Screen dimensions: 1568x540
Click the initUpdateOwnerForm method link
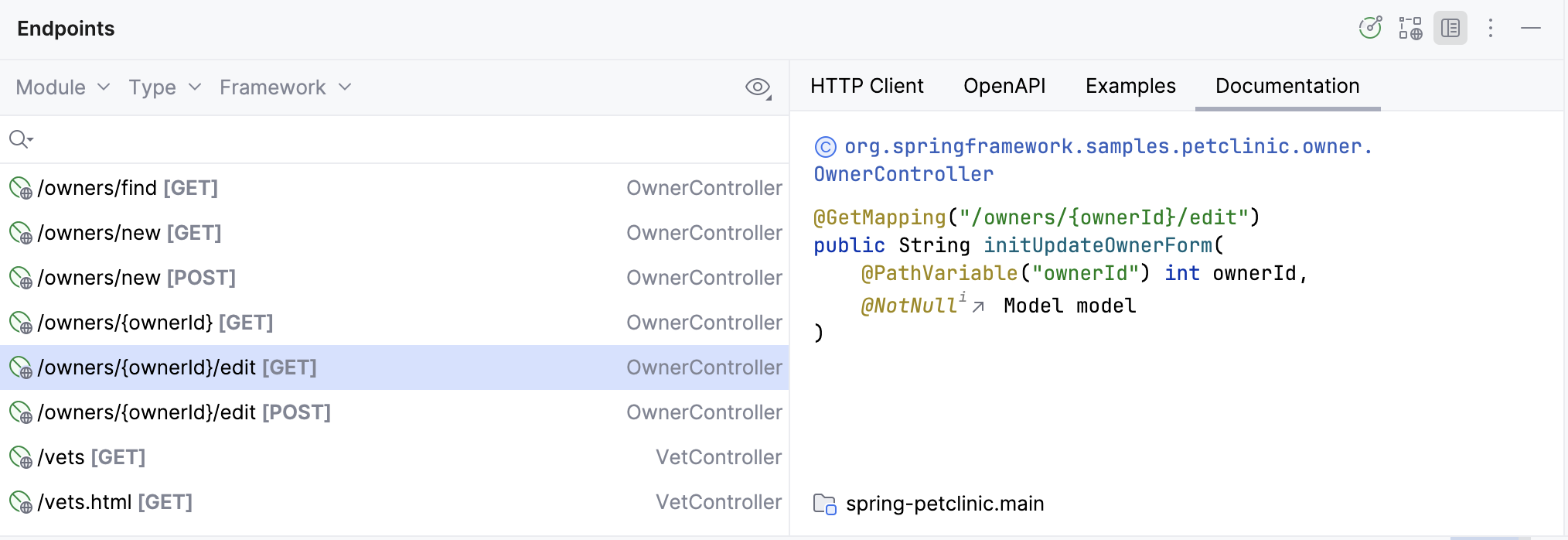click(1098, 246)
